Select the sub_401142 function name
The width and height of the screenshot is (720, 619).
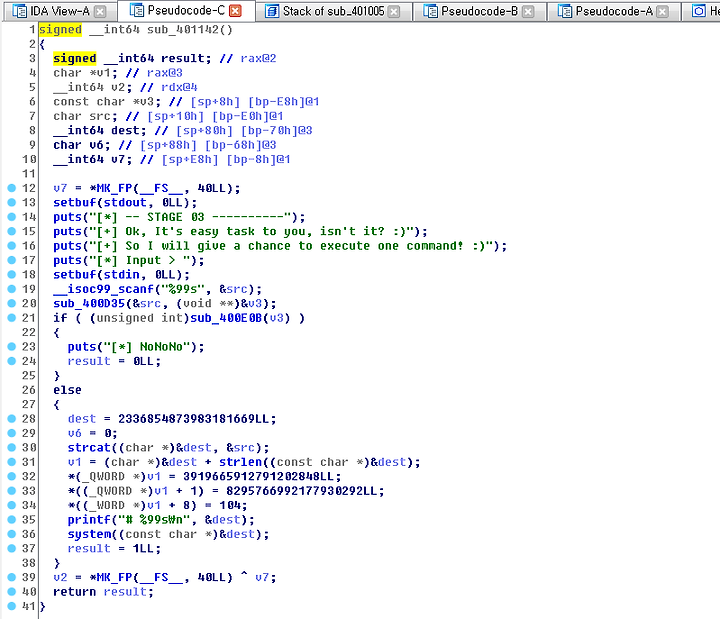point(183,30)
